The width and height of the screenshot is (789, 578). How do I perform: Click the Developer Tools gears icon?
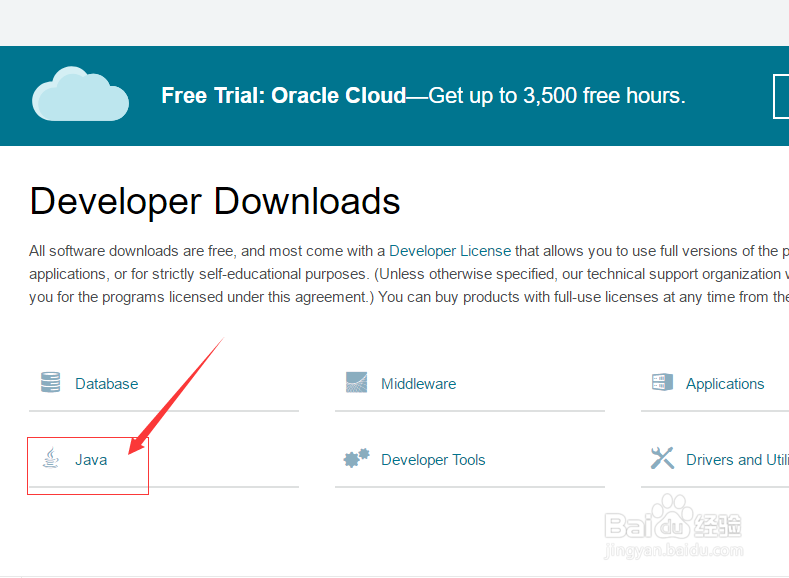[356, 458]
